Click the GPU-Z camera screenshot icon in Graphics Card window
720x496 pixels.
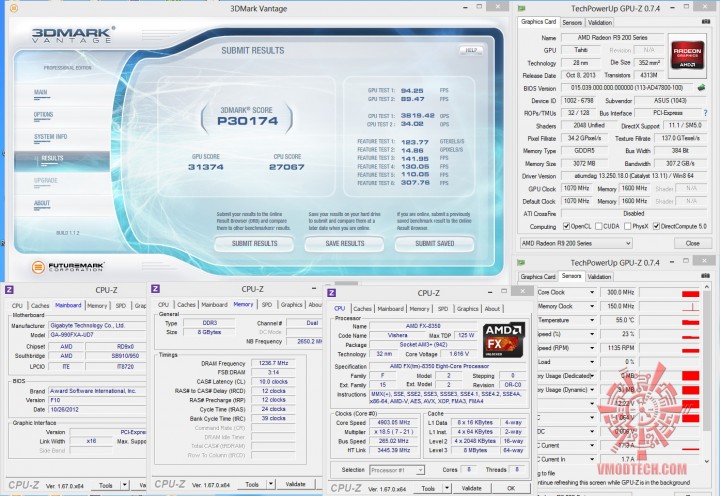[x=705, y=22]
